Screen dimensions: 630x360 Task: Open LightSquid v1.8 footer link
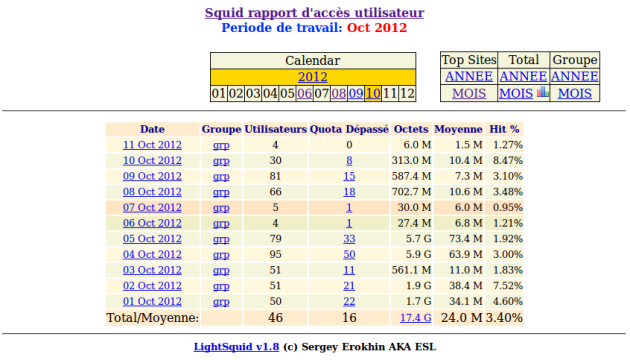pos(236,347)
